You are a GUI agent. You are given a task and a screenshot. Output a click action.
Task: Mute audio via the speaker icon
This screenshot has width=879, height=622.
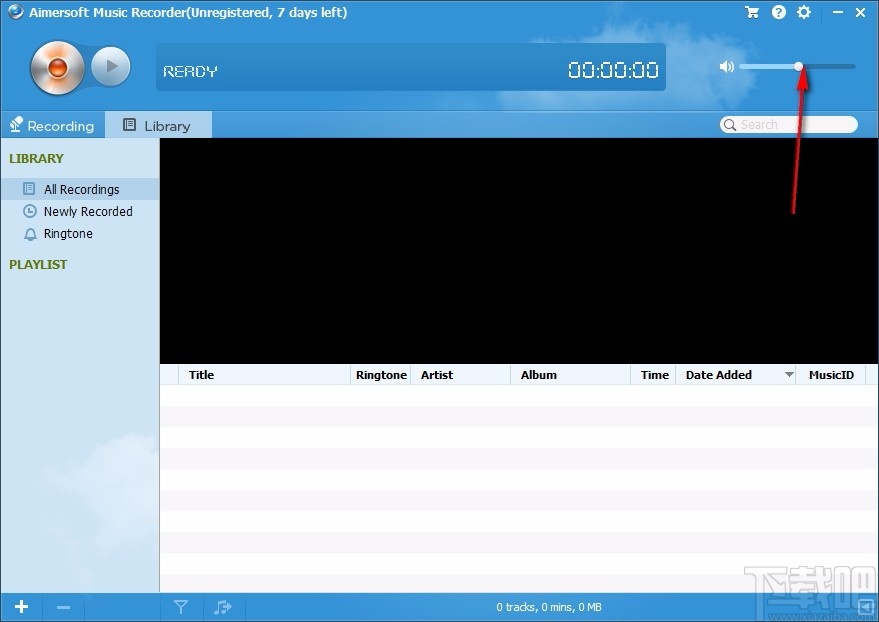pyautogui.click(x=726, y=66)
